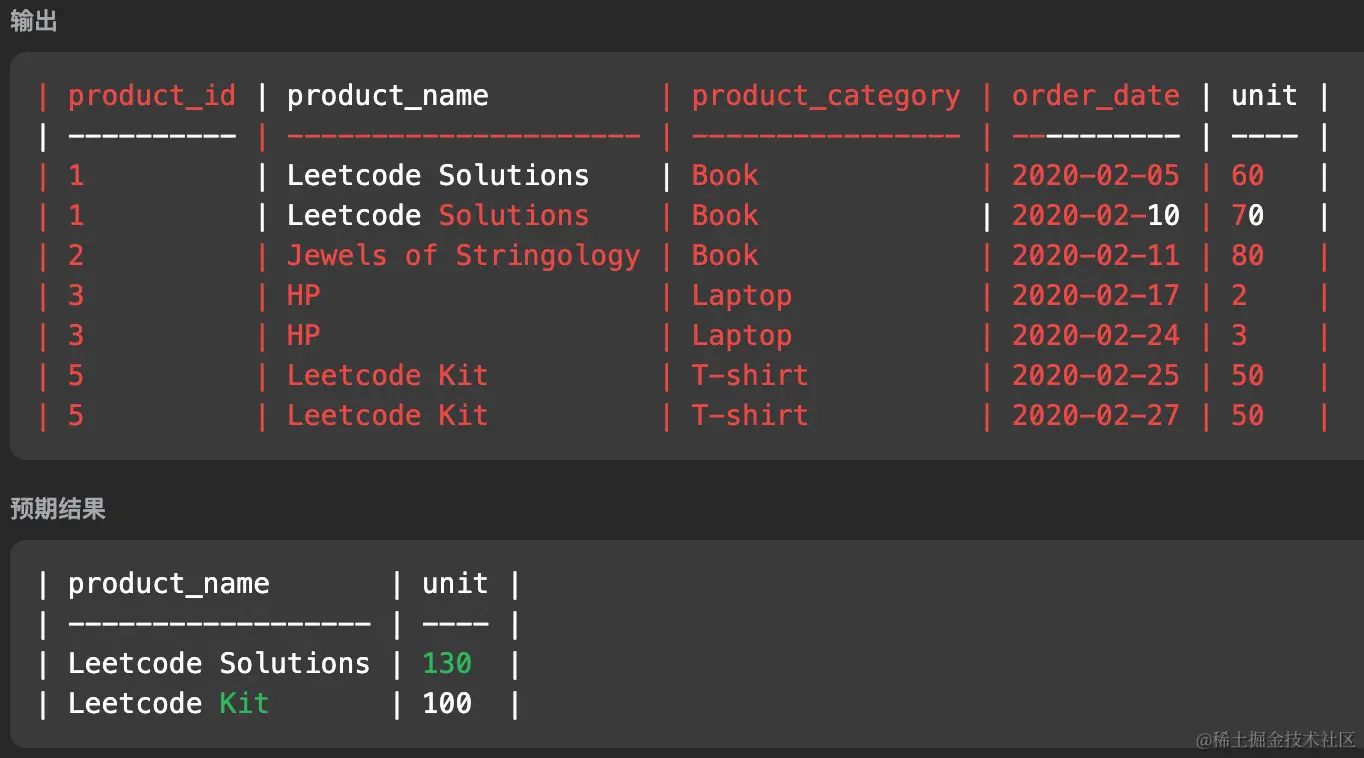Viewport: 1364px width, 758px height.
Task: Click the unit value 60
Action: [x=1247, y=176]
